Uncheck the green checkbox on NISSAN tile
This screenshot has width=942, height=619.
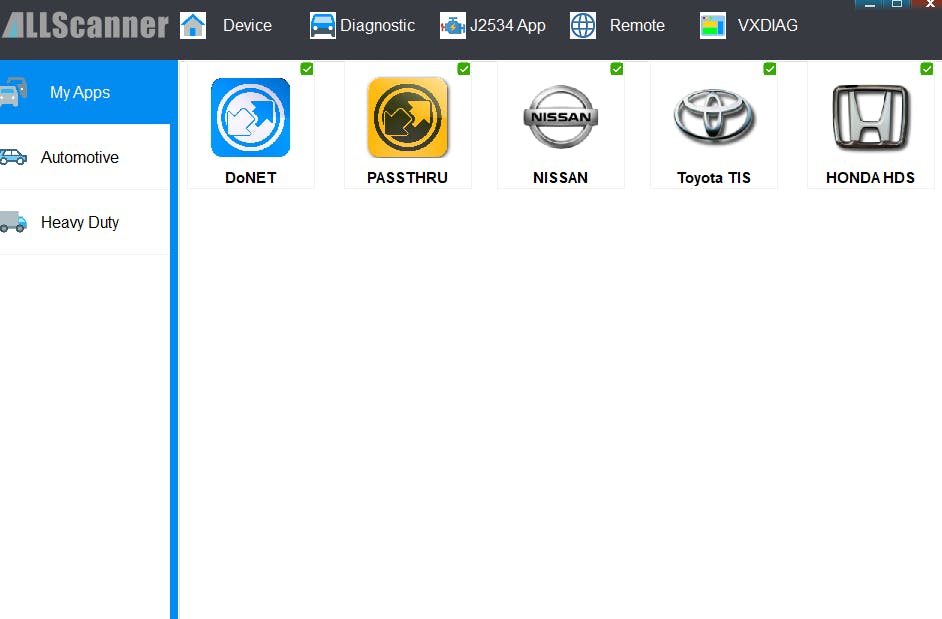tap(617, 69)
